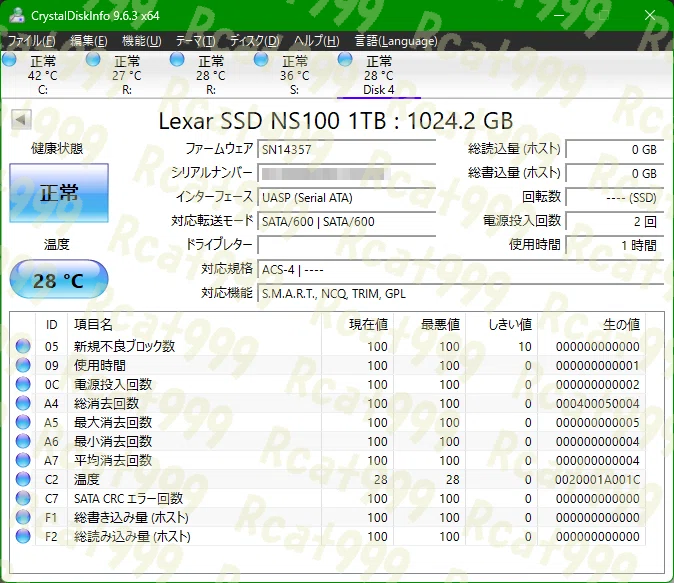Click the ファームウェア field SN14357
The image size is (674, 583).
point(346,149)
